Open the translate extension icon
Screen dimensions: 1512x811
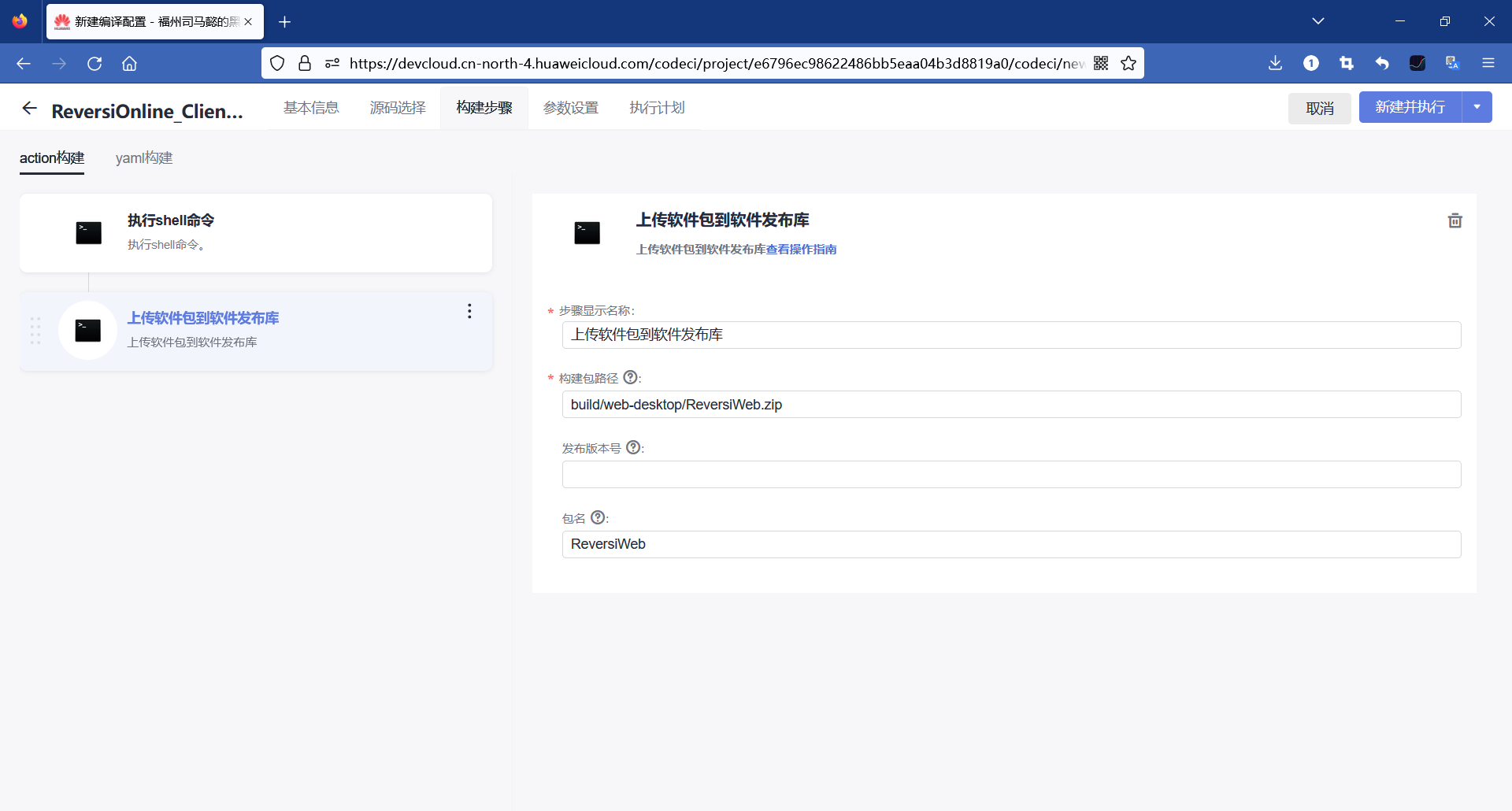(x=1453, y=63)
